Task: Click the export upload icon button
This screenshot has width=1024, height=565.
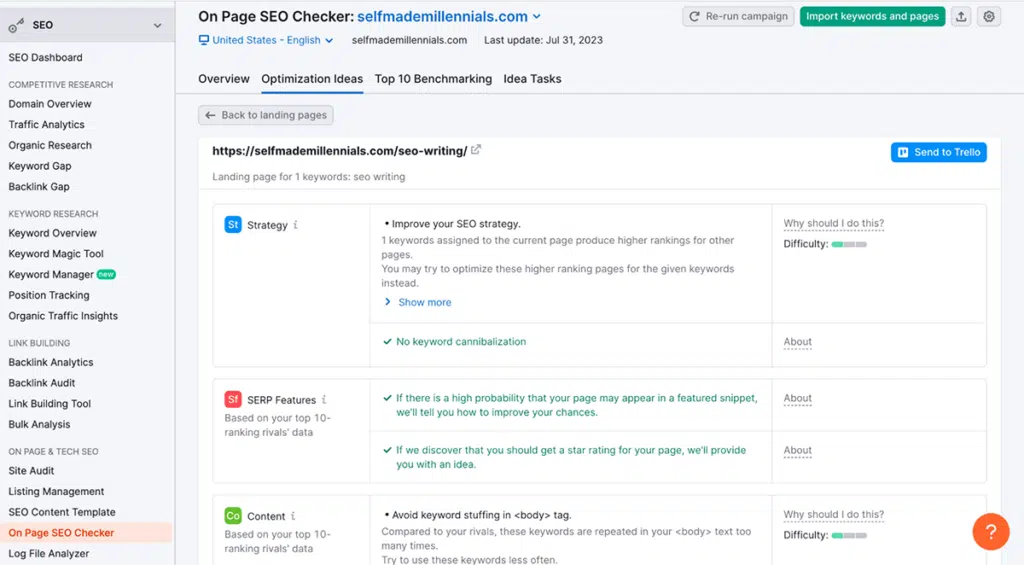Action: [x=961, y=16]
